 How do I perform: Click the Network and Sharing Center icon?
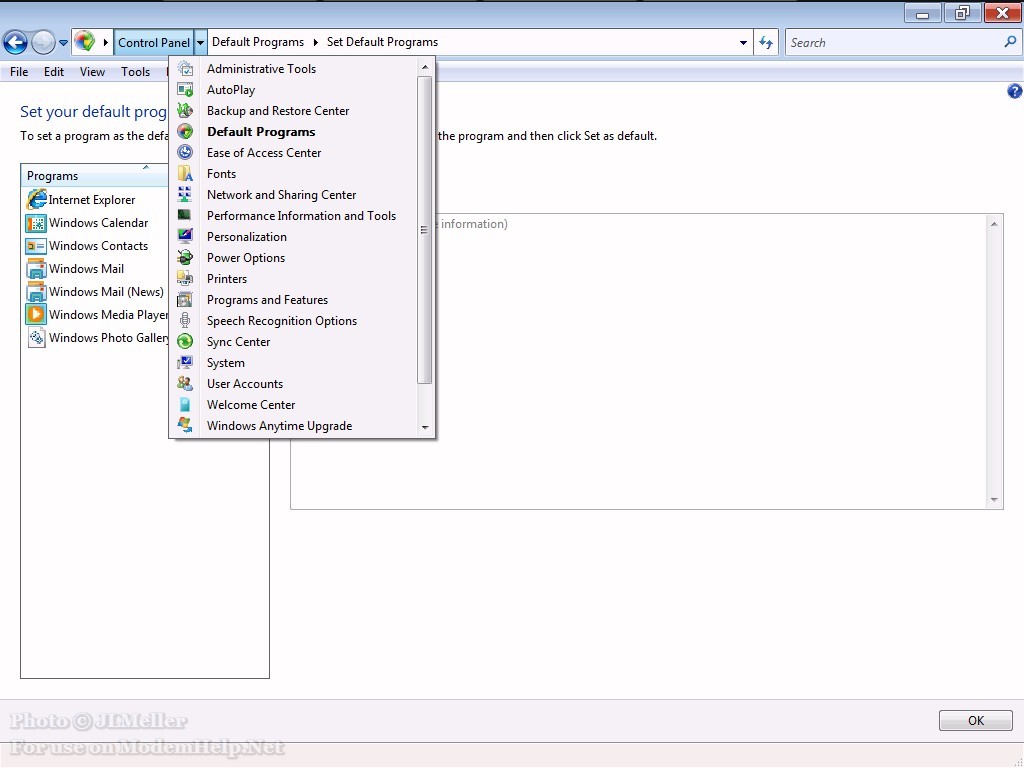185,195
